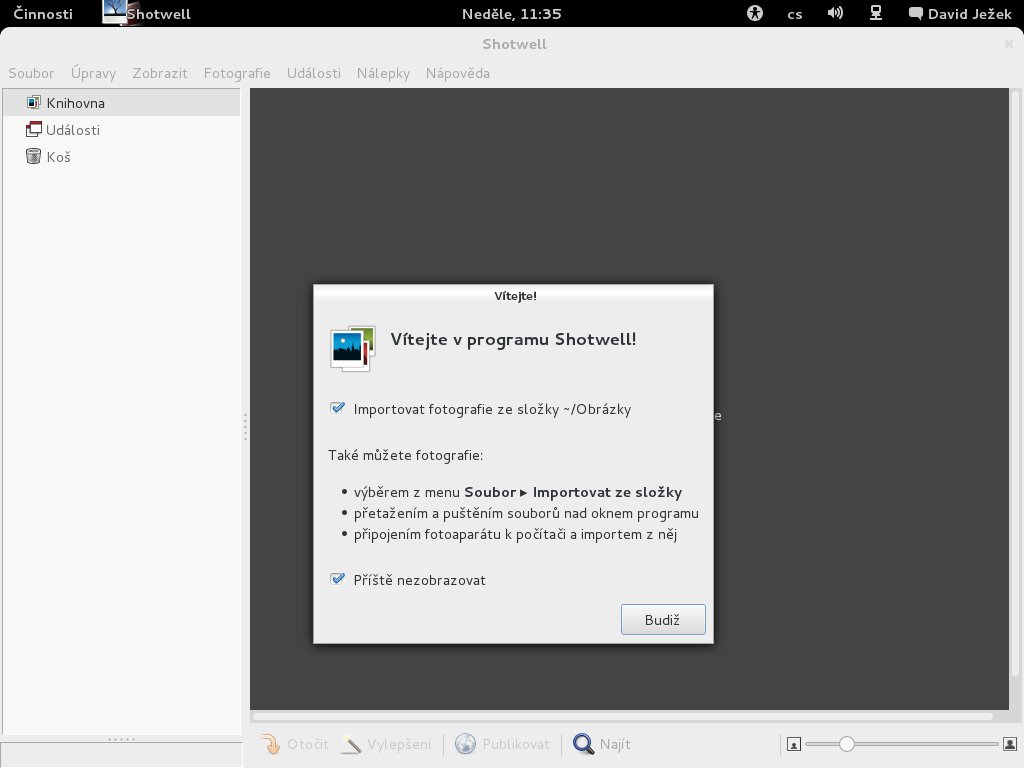The height and width of the screenshot is (768, 1024).
Task: Open the Nápověda menu
Action: pos(458,73)
